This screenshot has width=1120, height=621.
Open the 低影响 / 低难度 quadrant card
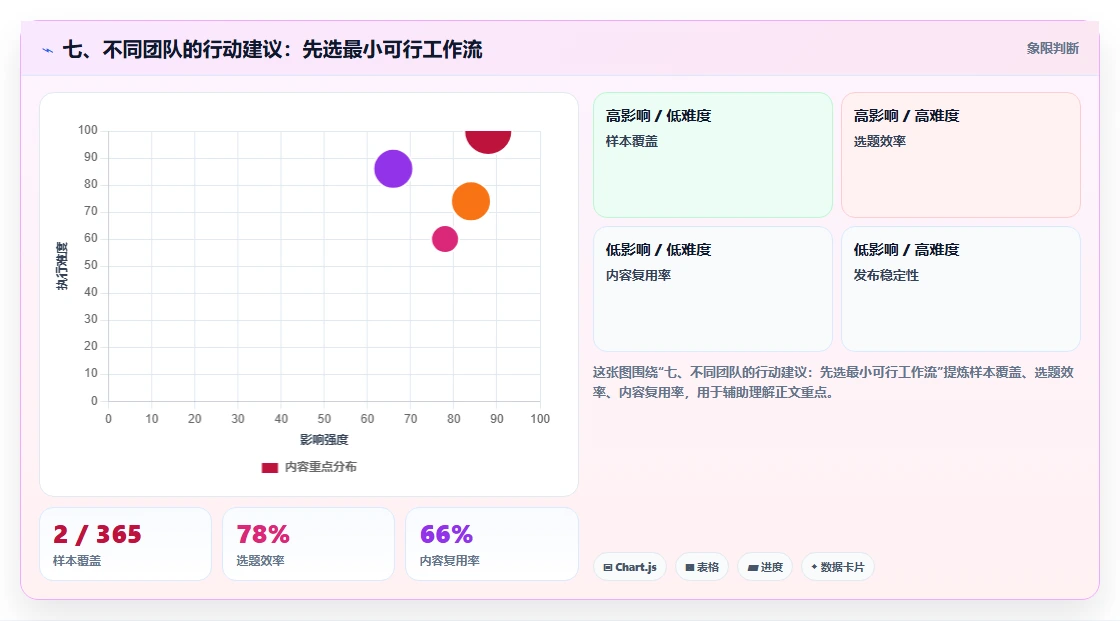pyautogui.click(x=713, y=289)
